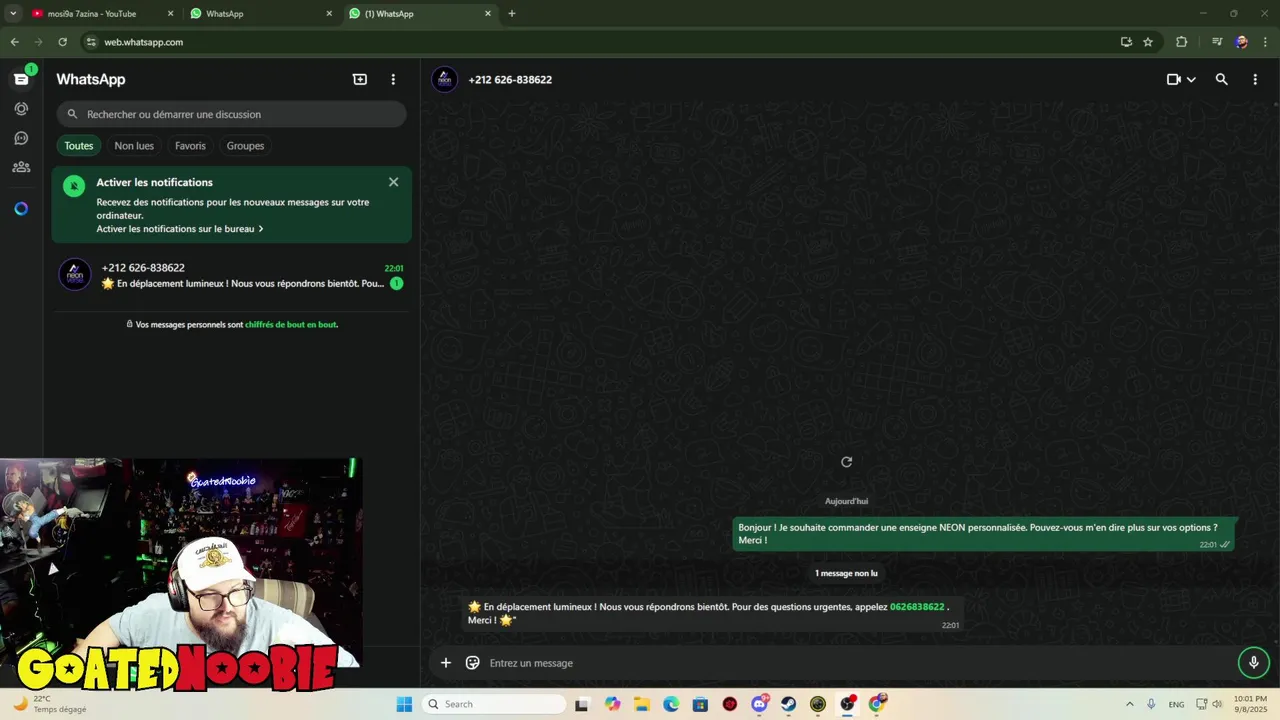Show hidden system tray icons chevron
The width and height of the screenshot is (1280, 720).
(1130, 704)
